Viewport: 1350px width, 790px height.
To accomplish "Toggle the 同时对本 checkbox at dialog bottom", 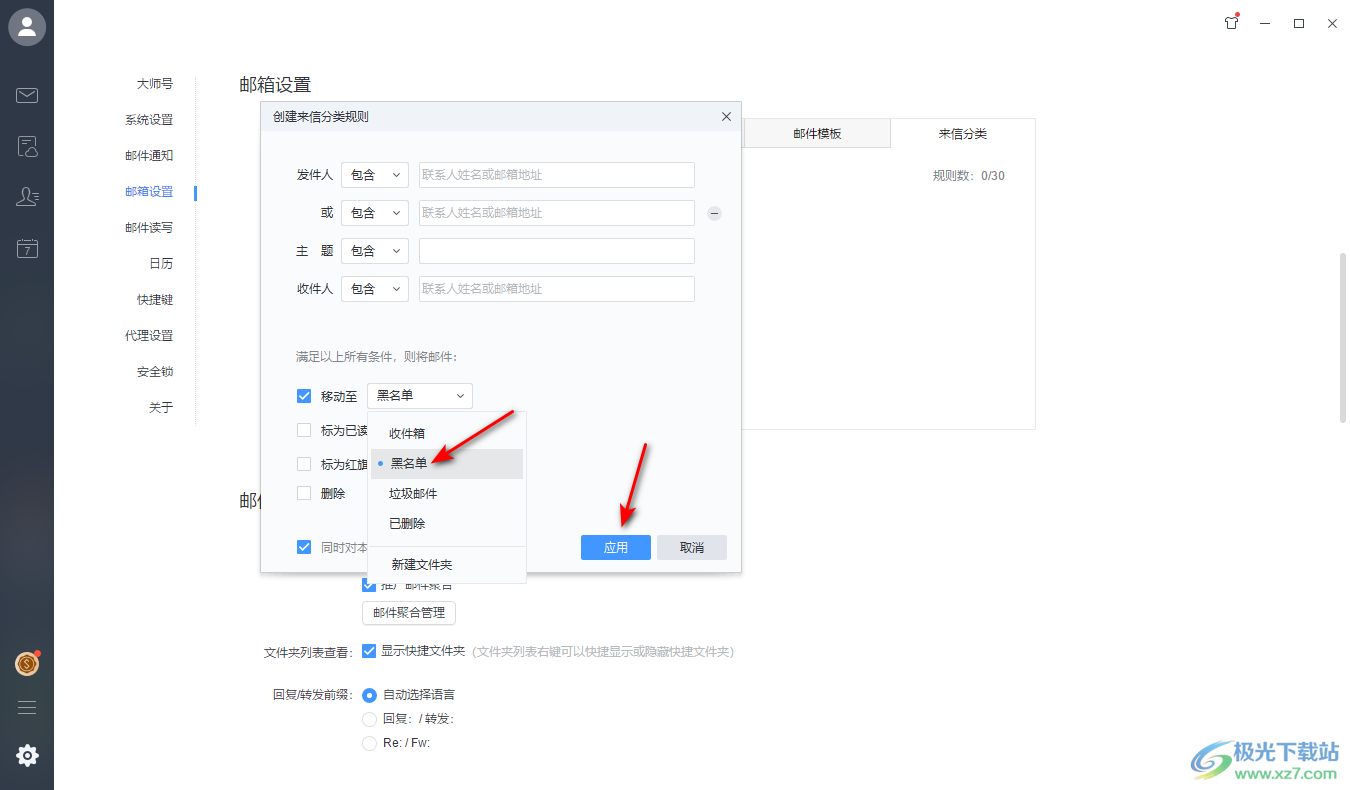I will [x=304, y=547].
